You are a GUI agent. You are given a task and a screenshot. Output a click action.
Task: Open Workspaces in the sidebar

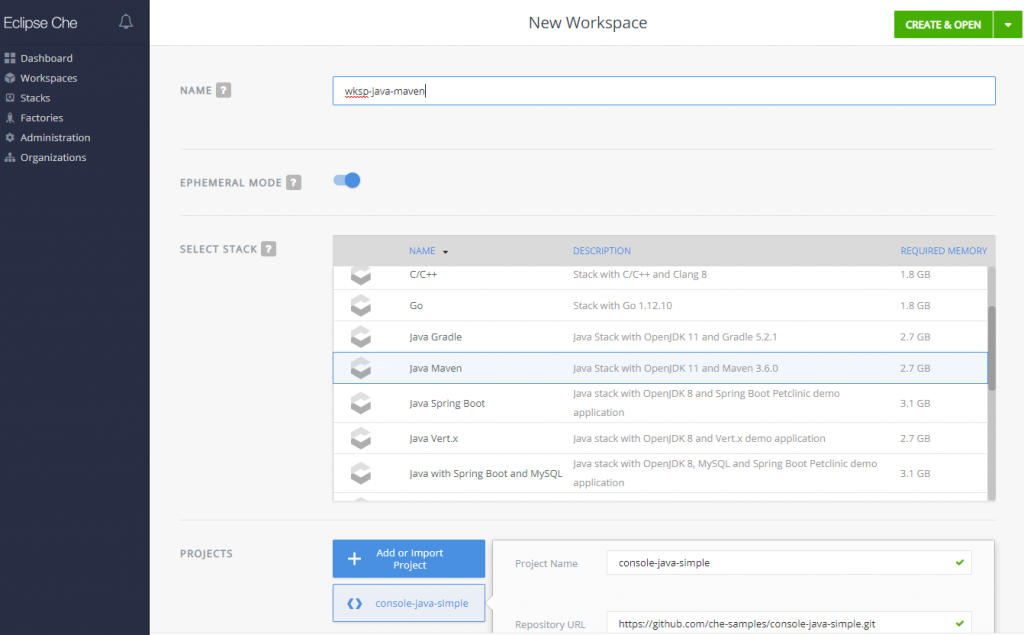click(48, 78)
